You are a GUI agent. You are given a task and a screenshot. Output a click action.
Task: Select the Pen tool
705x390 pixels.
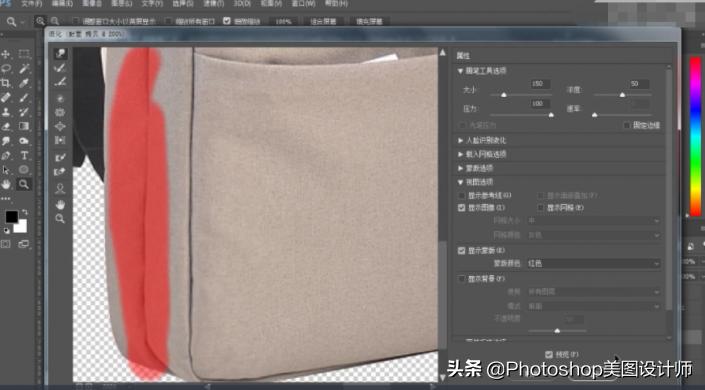[6, 155]
